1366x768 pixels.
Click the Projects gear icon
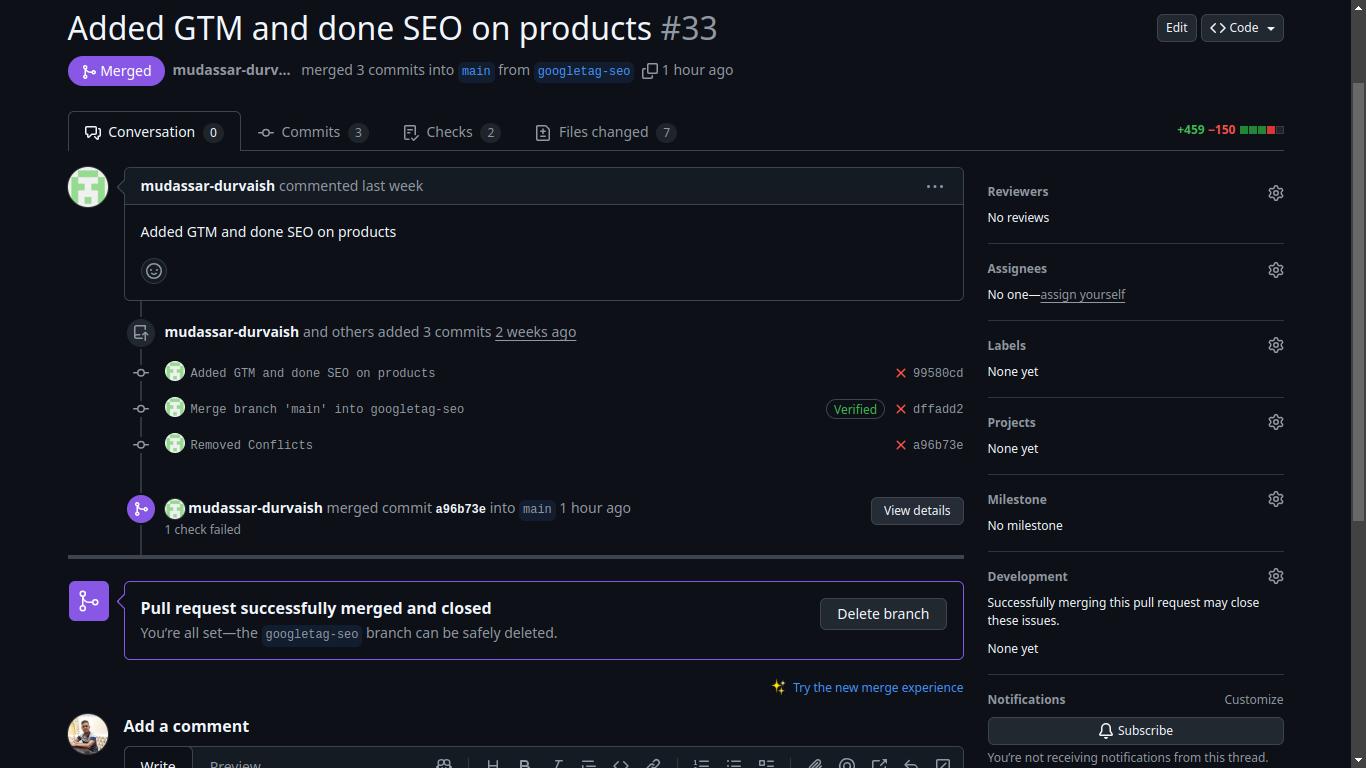(x=1275, y=422)
